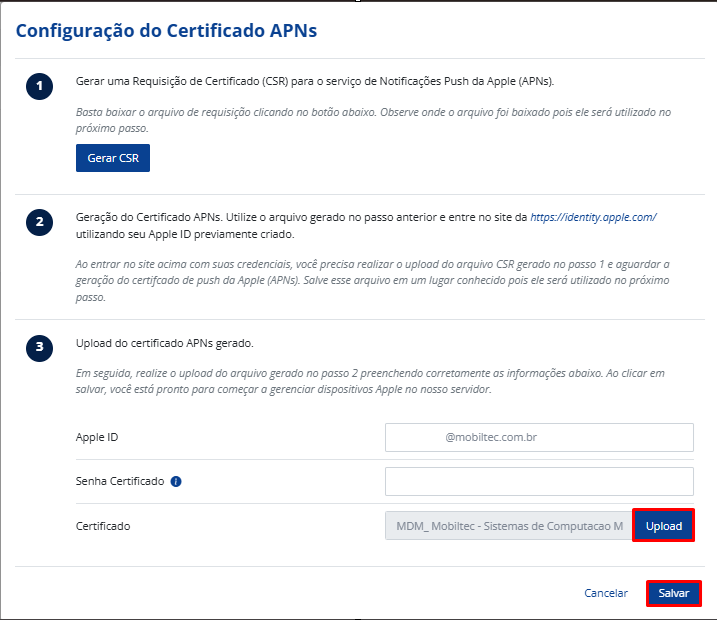Viewport: 717px width, 620px height.
Task: Click the Configuração do Certificado APNs title
Action: pos(166,31)
